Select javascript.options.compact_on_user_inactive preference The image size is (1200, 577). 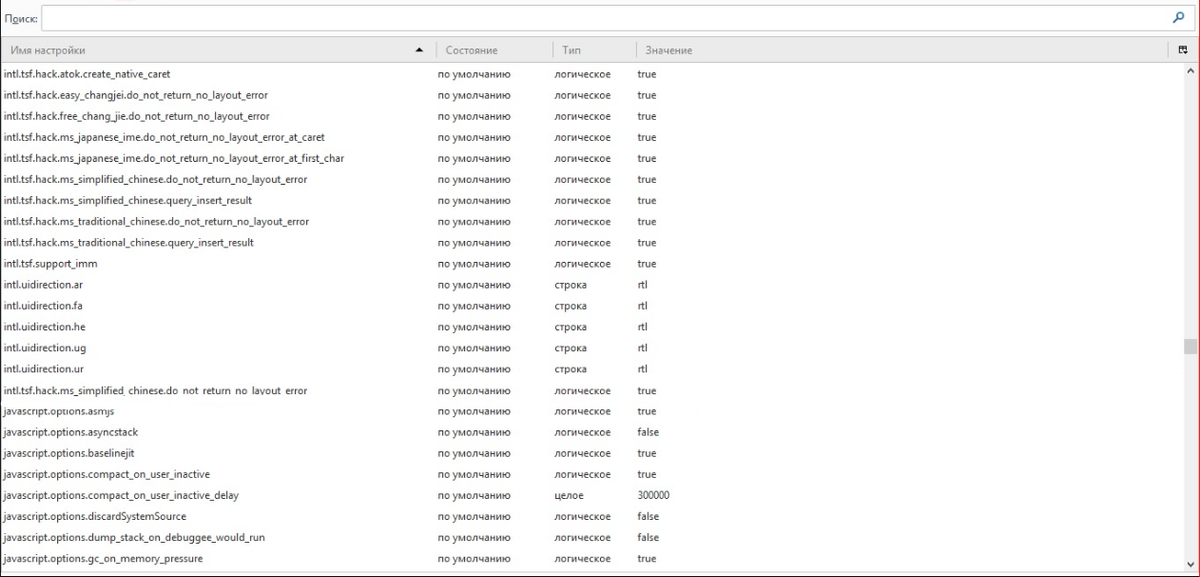pyautogui.click(x=592, y=474)
